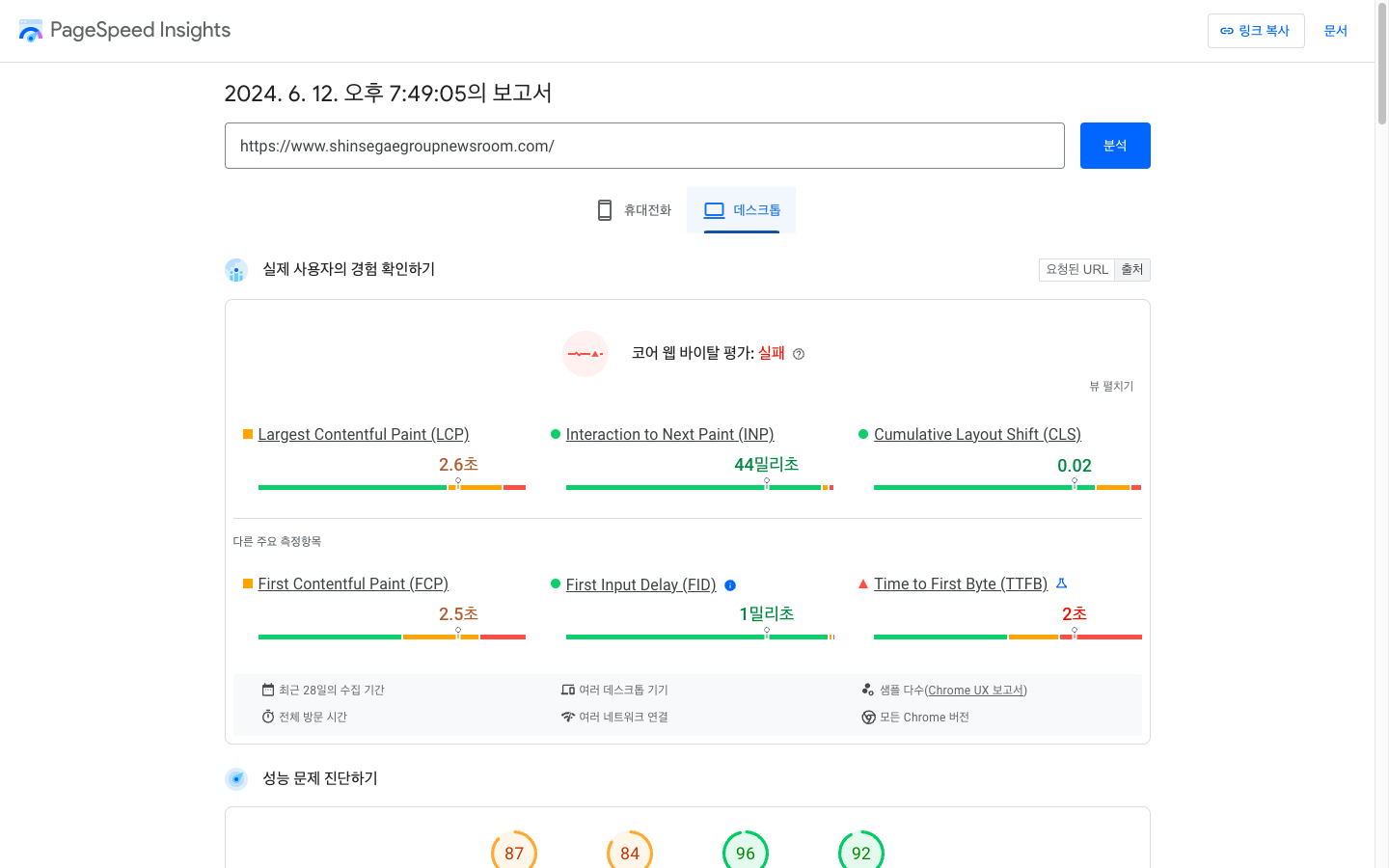
Task: Select the 데스크톱 desktop tab
Action: click(x=742, y=210)
